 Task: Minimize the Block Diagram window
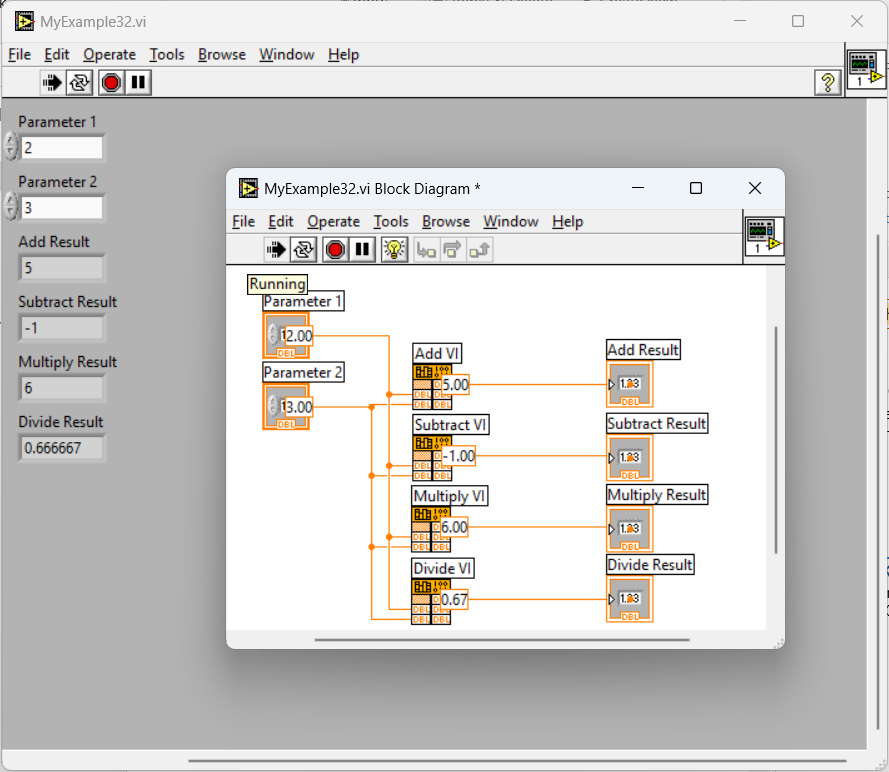638,188
